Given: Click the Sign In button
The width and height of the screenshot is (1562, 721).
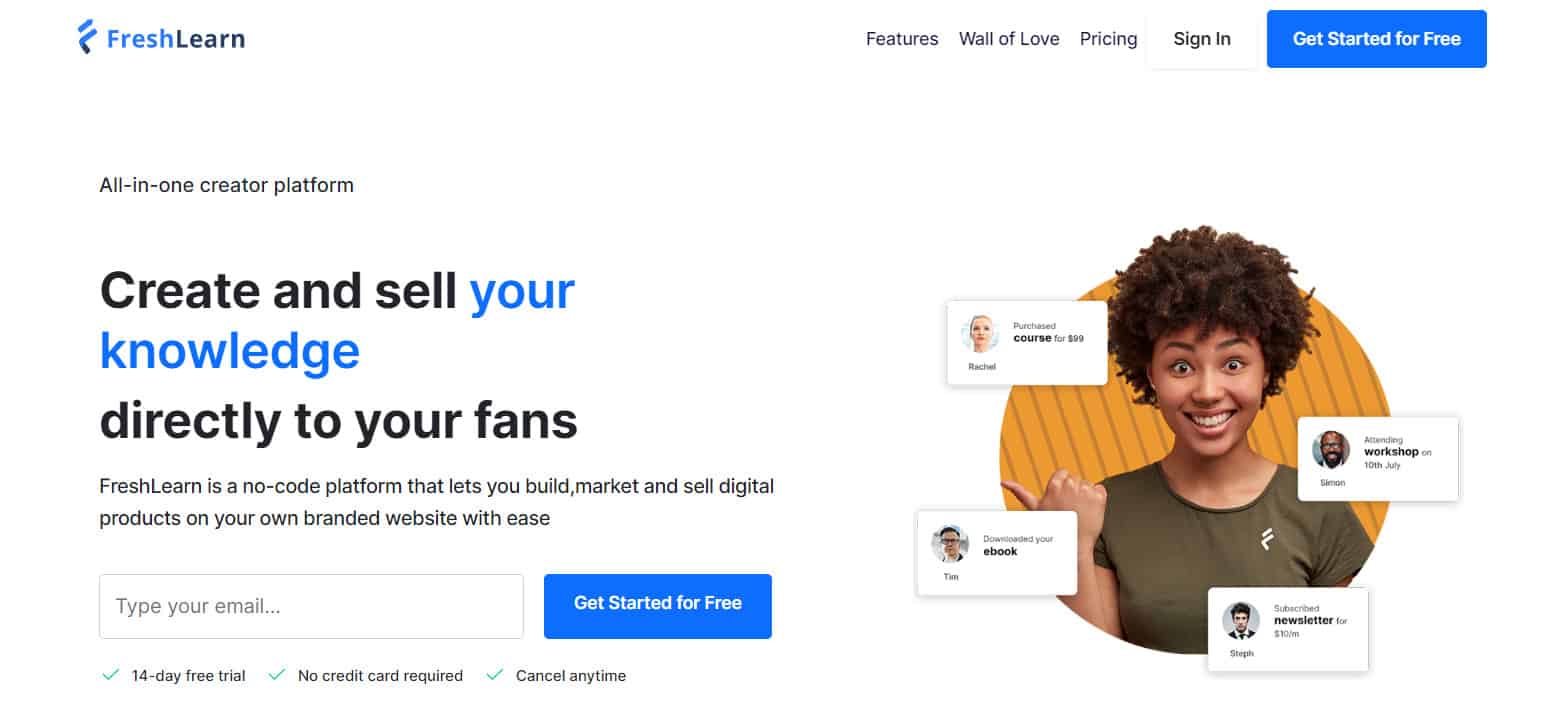Looking at the screenshot, I should pos(1202,39).
